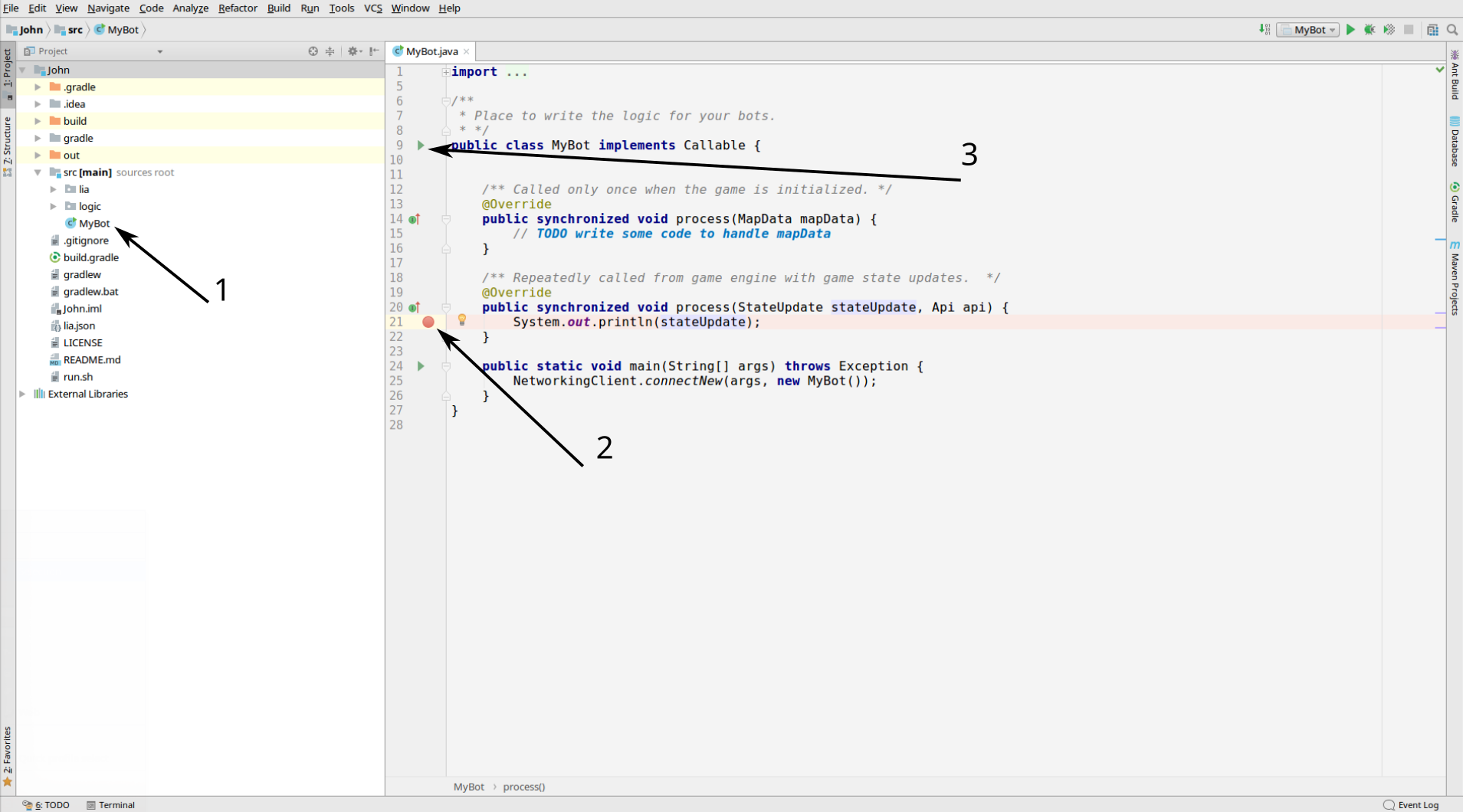
Task: Collapse all nodes in Project tree
Action: click(330, 51)
